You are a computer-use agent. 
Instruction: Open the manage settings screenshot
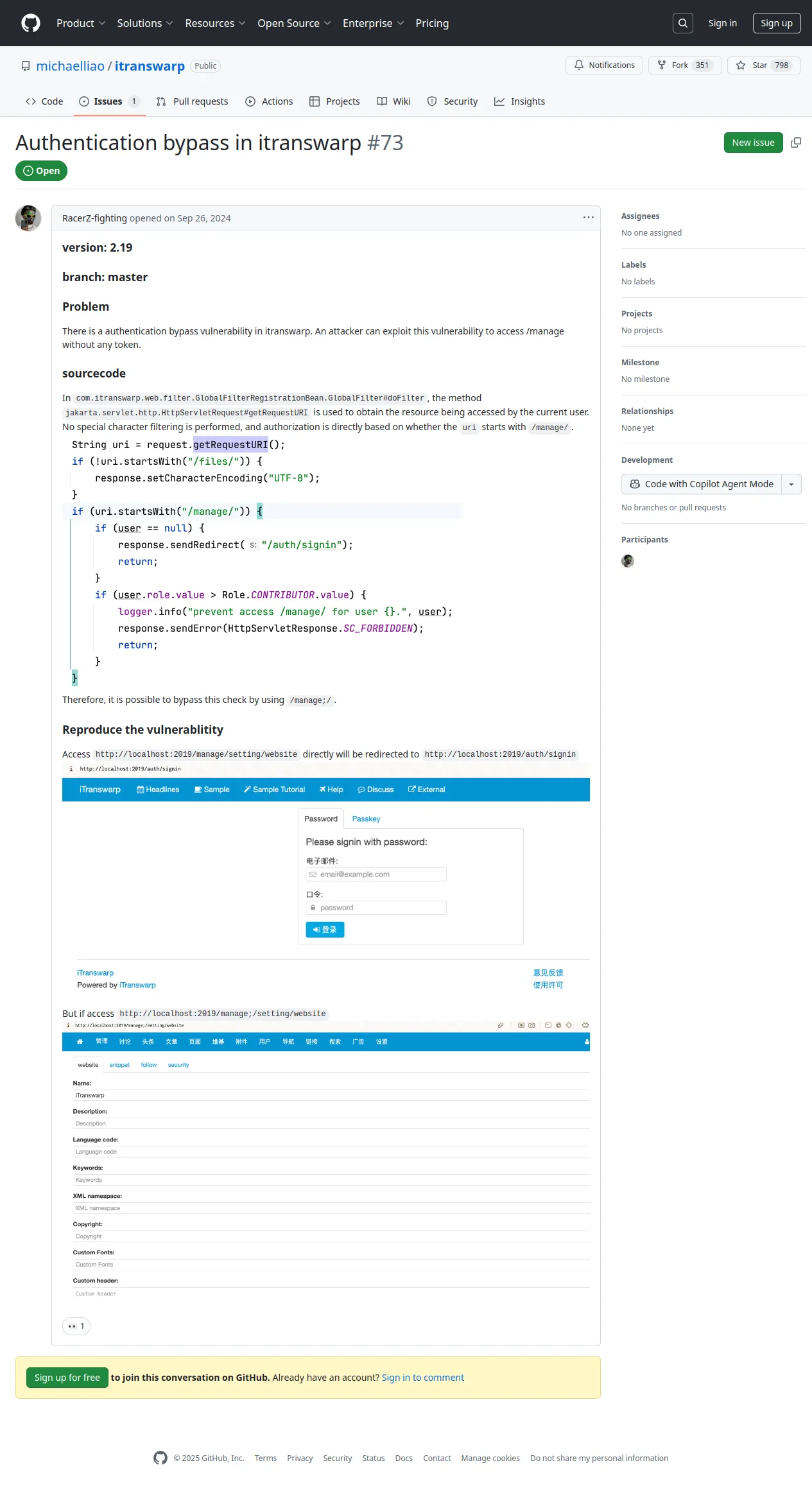click(326, 1162)
